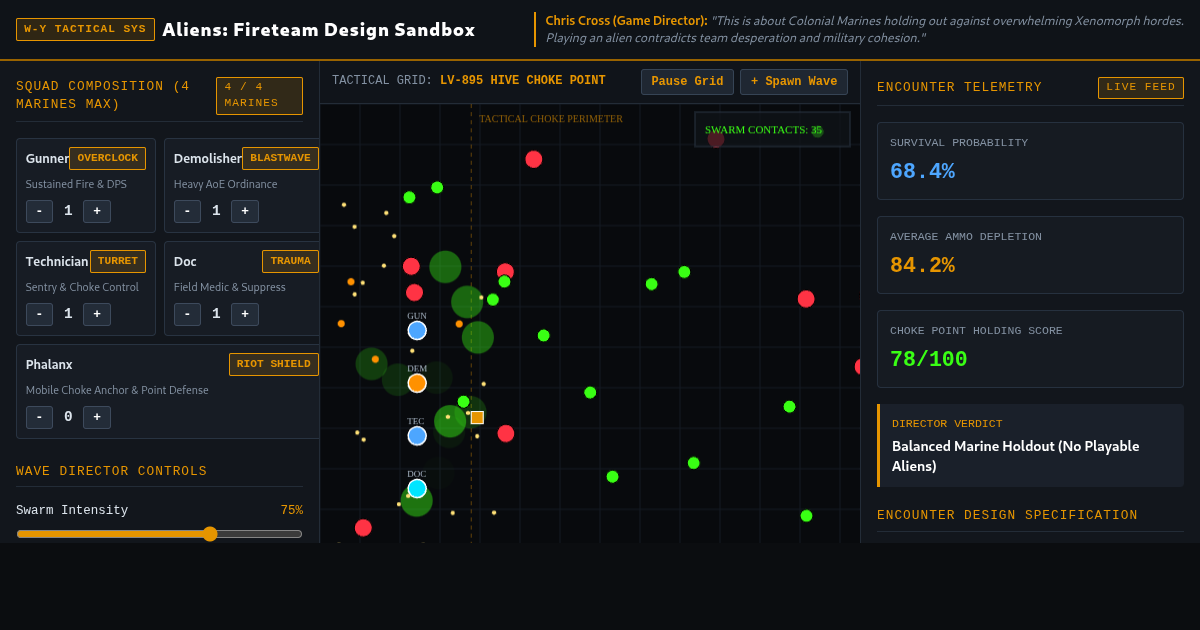Select the DOC marine marker
The height and width of the screenshot is (630, 1200).
tap(417, 489)
